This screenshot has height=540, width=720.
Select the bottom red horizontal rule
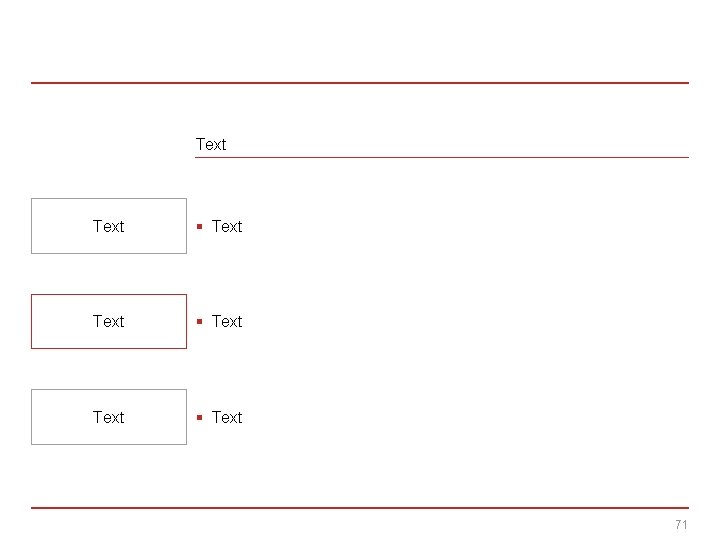[x=360, y=508]
